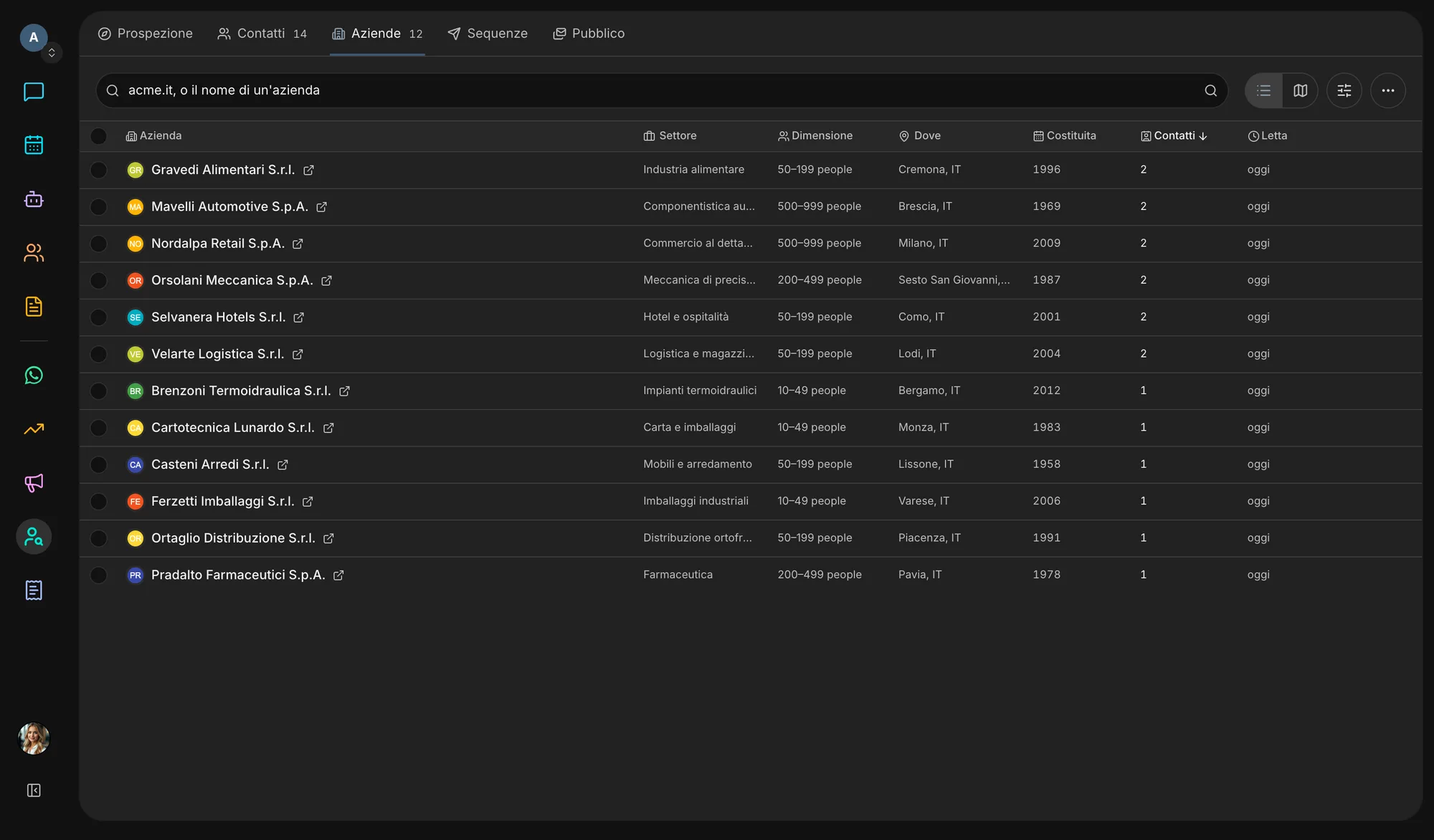Screen dimensions: 1434x840
Task: Sort by the Costituita column header
Action: [1064, 135]
